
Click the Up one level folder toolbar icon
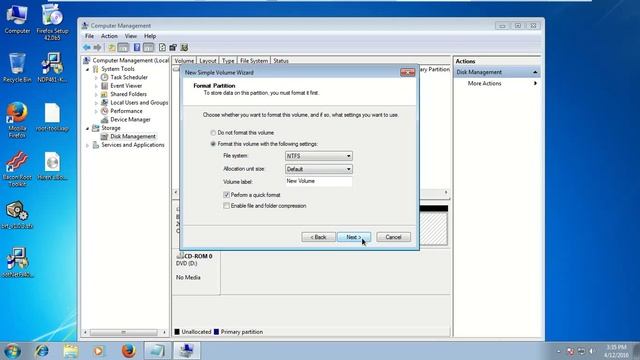(111, 47)
